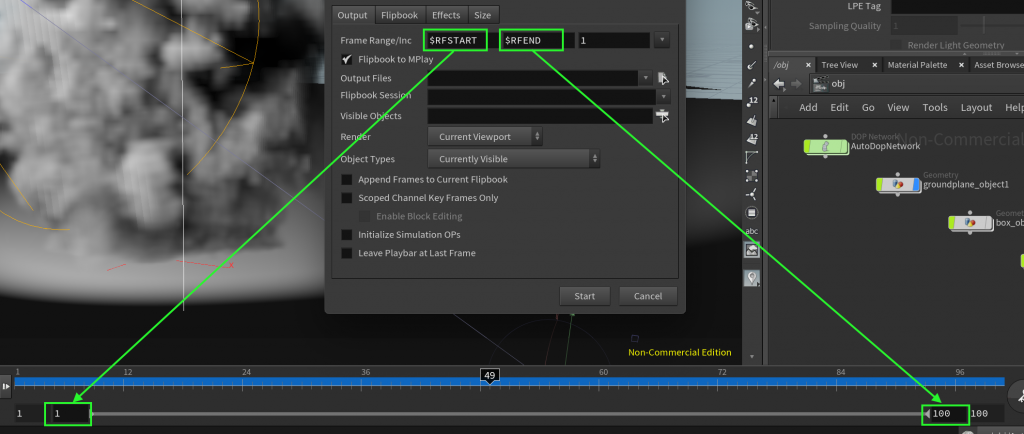
Task: Switch to the Flipbook tab
Action: pos(400,15)
